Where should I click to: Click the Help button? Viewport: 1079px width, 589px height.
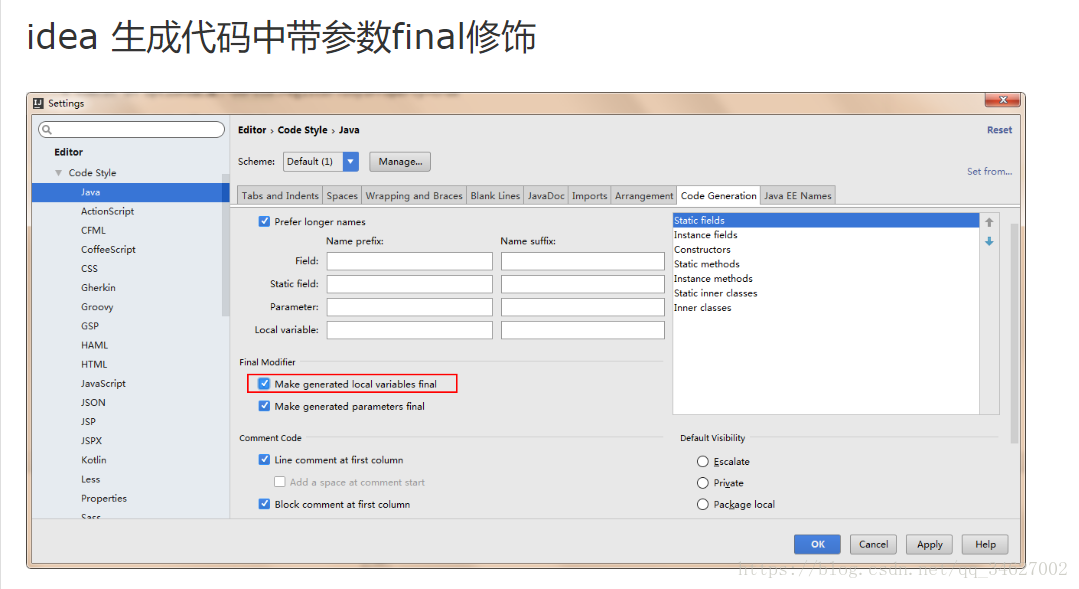point(985,544)
